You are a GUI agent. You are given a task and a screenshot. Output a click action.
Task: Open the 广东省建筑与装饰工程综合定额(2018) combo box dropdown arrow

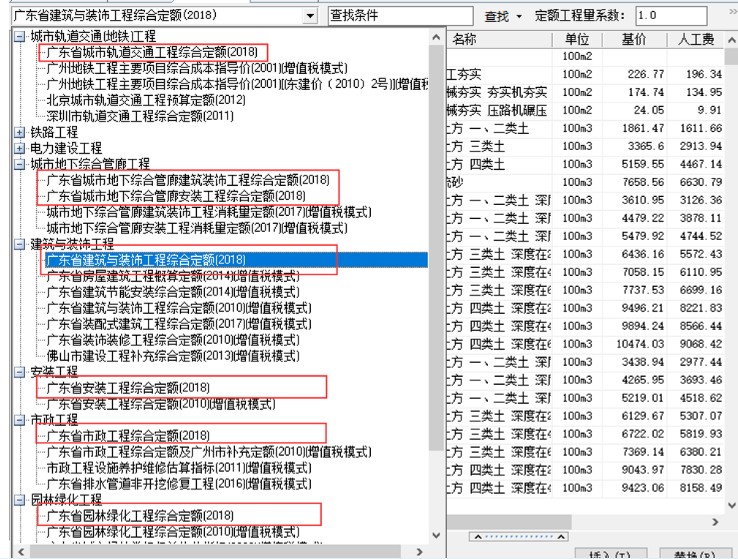point(310,16)
